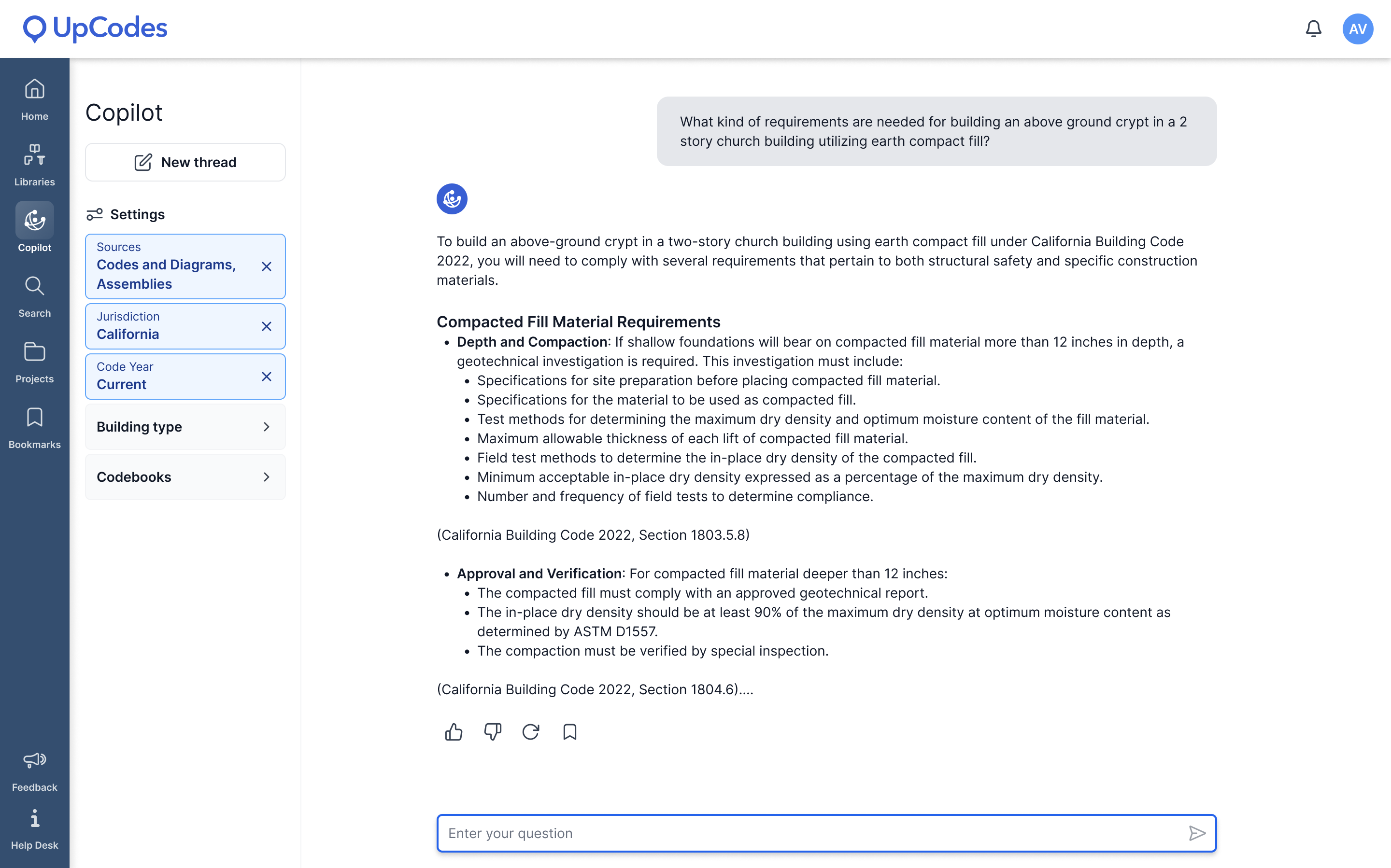This screenshot has width=1391, height=868.
Task: Open the AV user avatar menu
Action: point(1357,28)
